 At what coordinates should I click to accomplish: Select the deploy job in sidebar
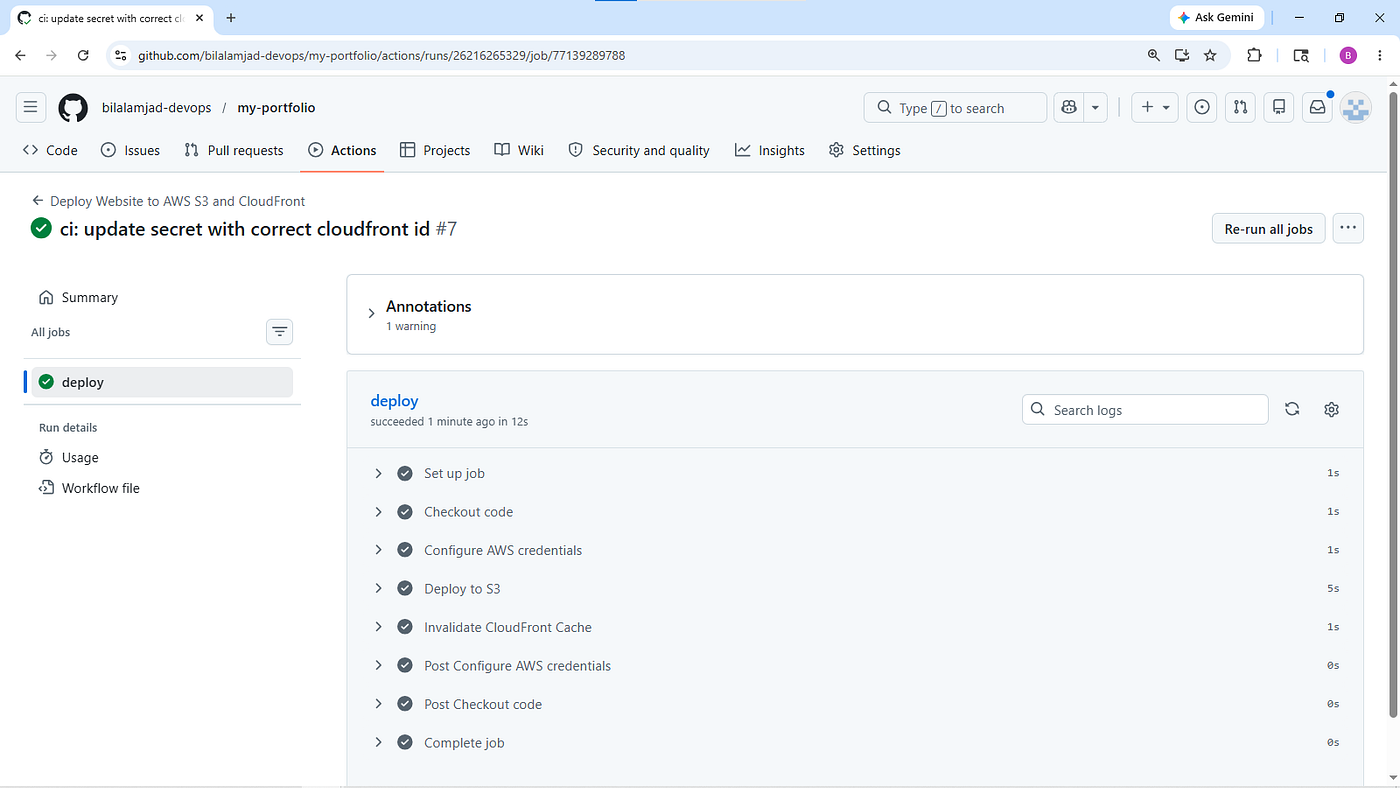tap(162, 382)
